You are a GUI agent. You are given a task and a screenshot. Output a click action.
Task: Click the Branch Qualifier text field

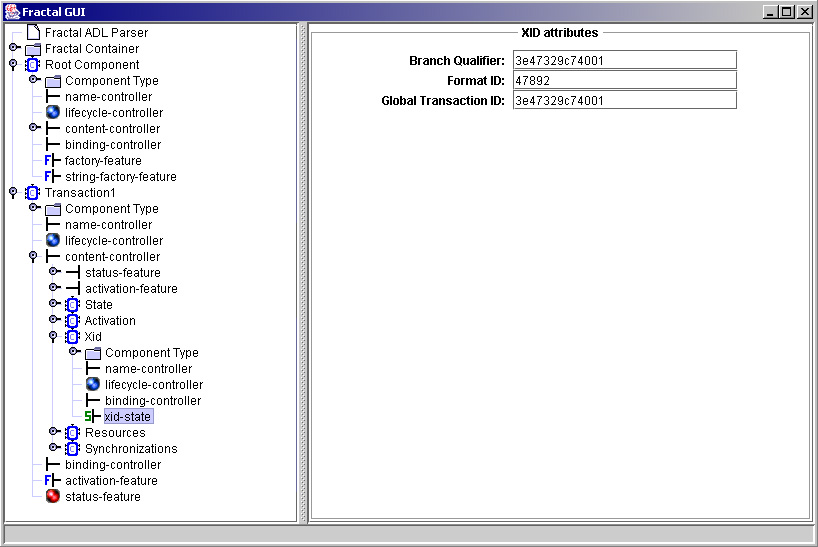[624, 61]
